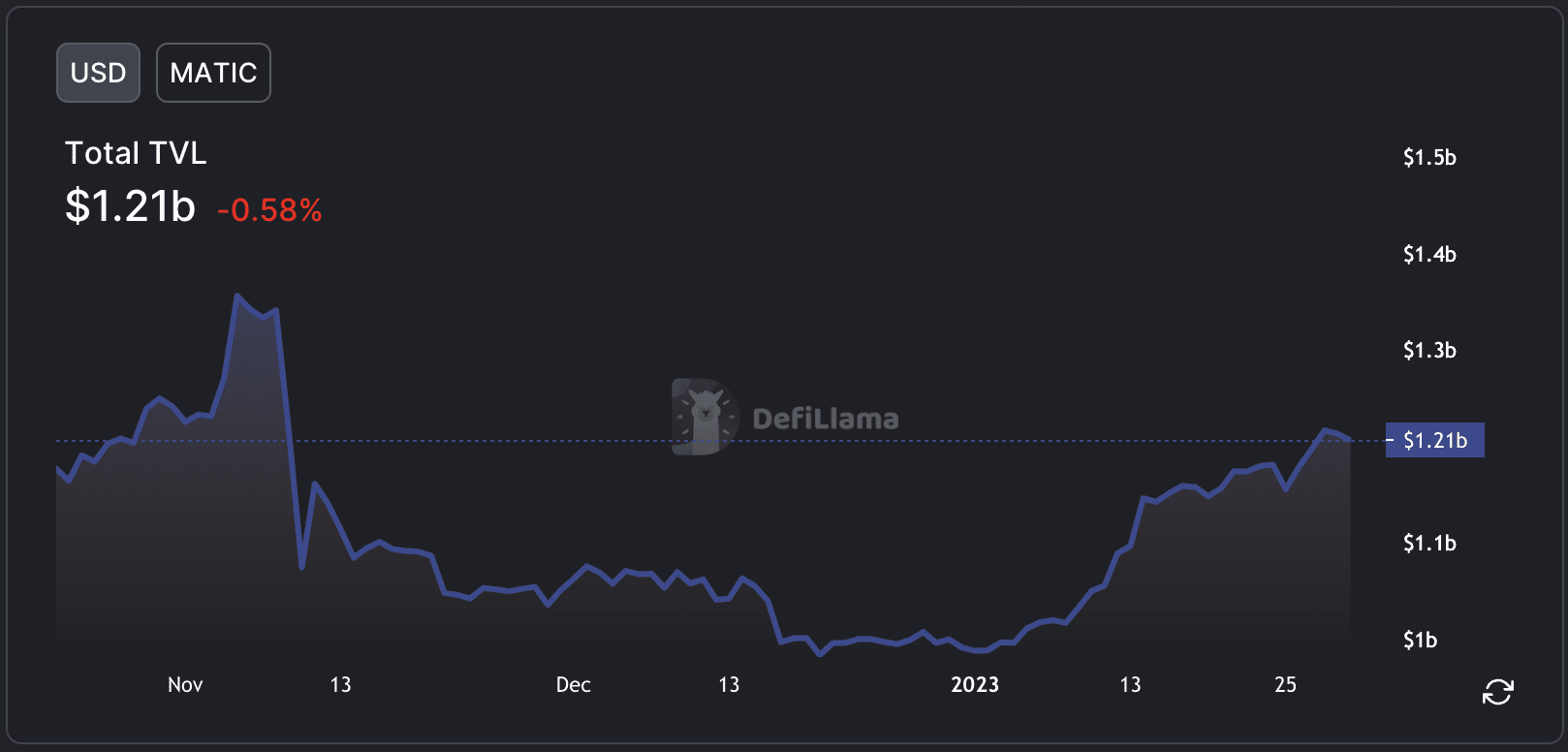The width and height of the screenshot is (1568, 752).
Task: Click the $1.5b y-axis label
Action: pyautogui.click(x=1429, y=157)
